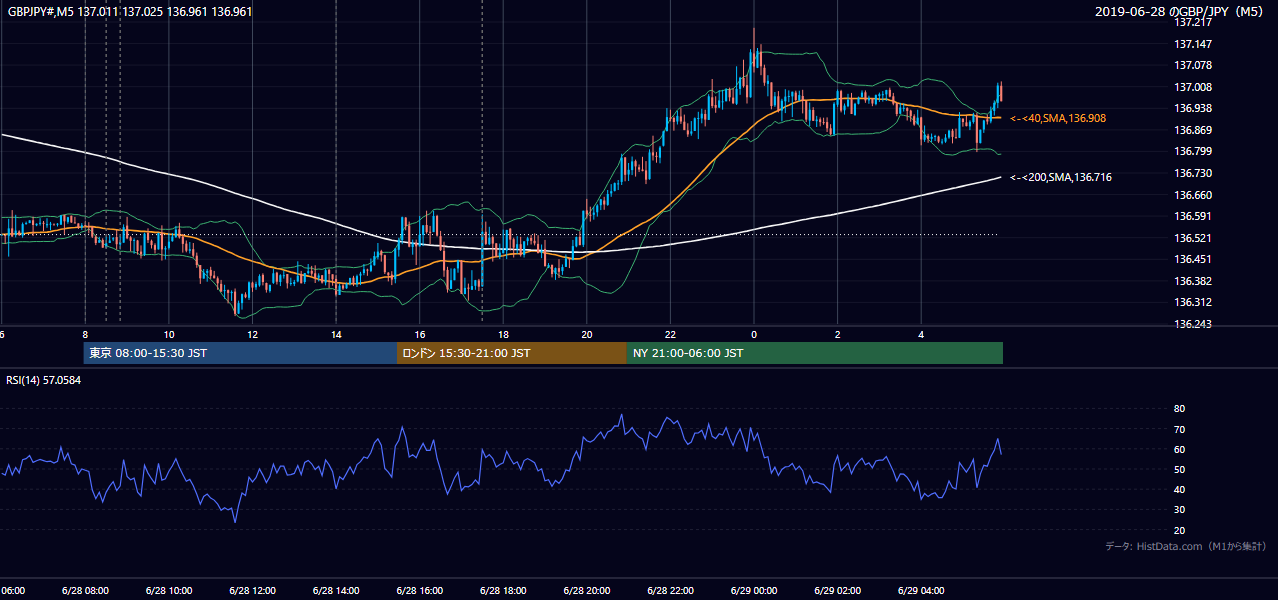Image resolution: width=1278 pixels, height=600 pixels.
Task: Click hour label 8 under price chart
Action: pos(85,335)
